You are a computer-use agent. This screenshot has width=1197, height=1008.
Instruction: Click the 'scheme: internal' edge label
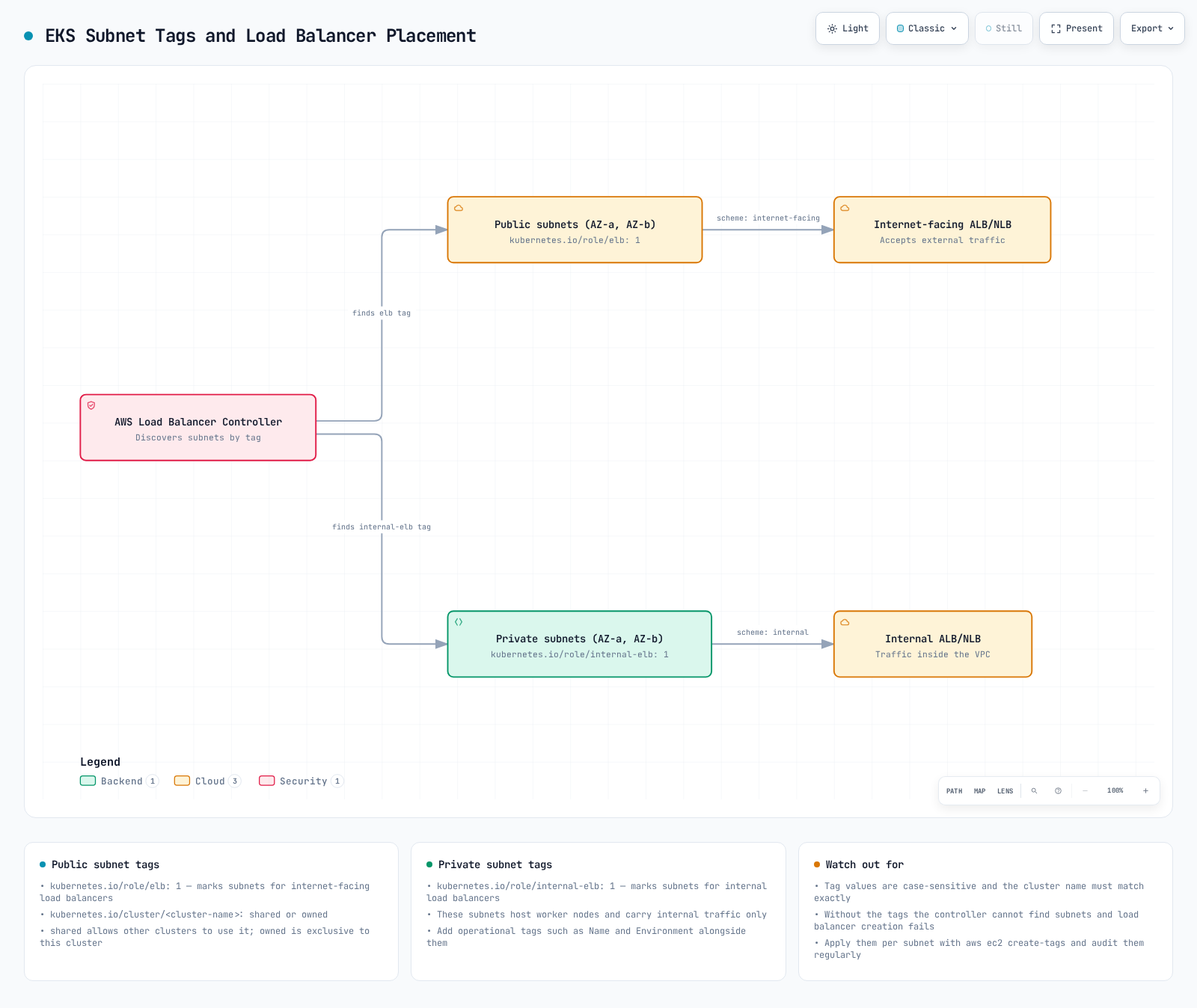(x=773, y=633)
